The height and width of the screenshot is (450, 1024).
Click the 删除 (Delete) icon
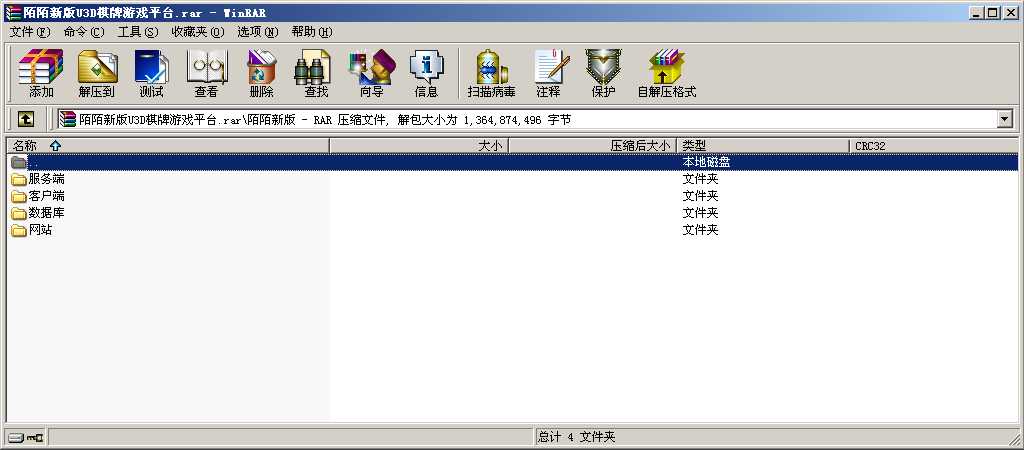(x=261, y=72)
